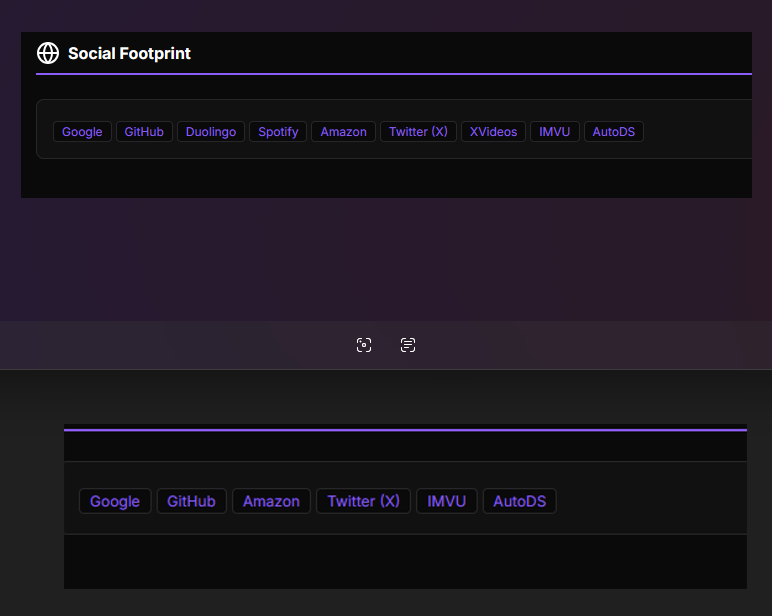The image size is (772, 616).
Task: Click the Twitter (X) tag in the bottom panel
Action: pos(363,501)
